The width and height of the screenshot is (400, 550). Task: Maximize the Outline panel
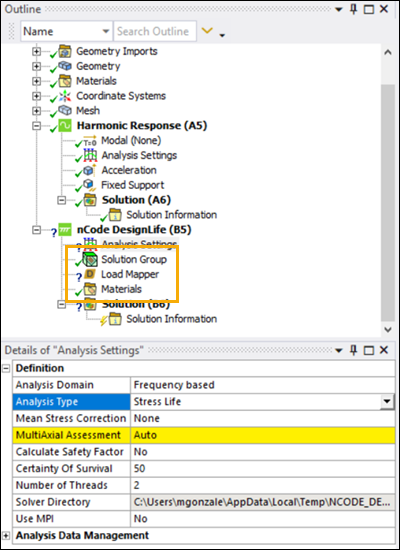(x=369, y=9)
